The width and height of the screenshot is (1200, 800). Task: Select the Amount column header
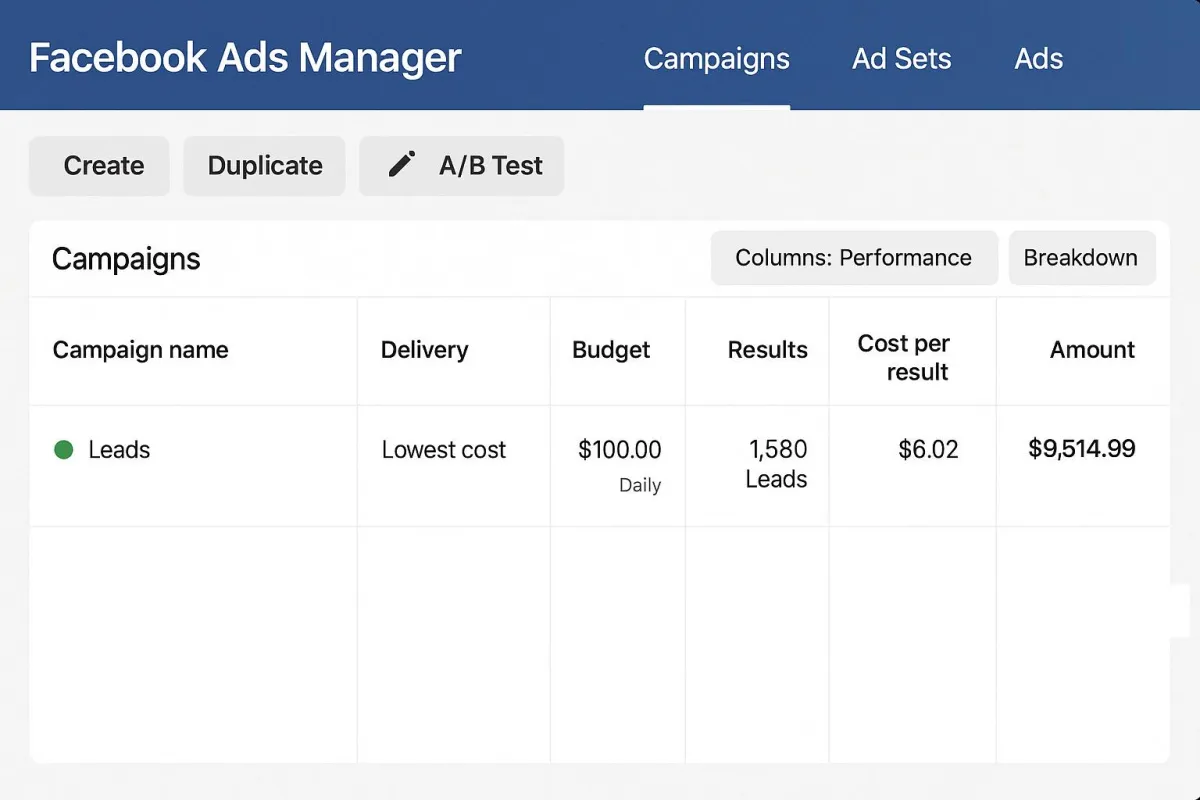[x=1093, y=350]
